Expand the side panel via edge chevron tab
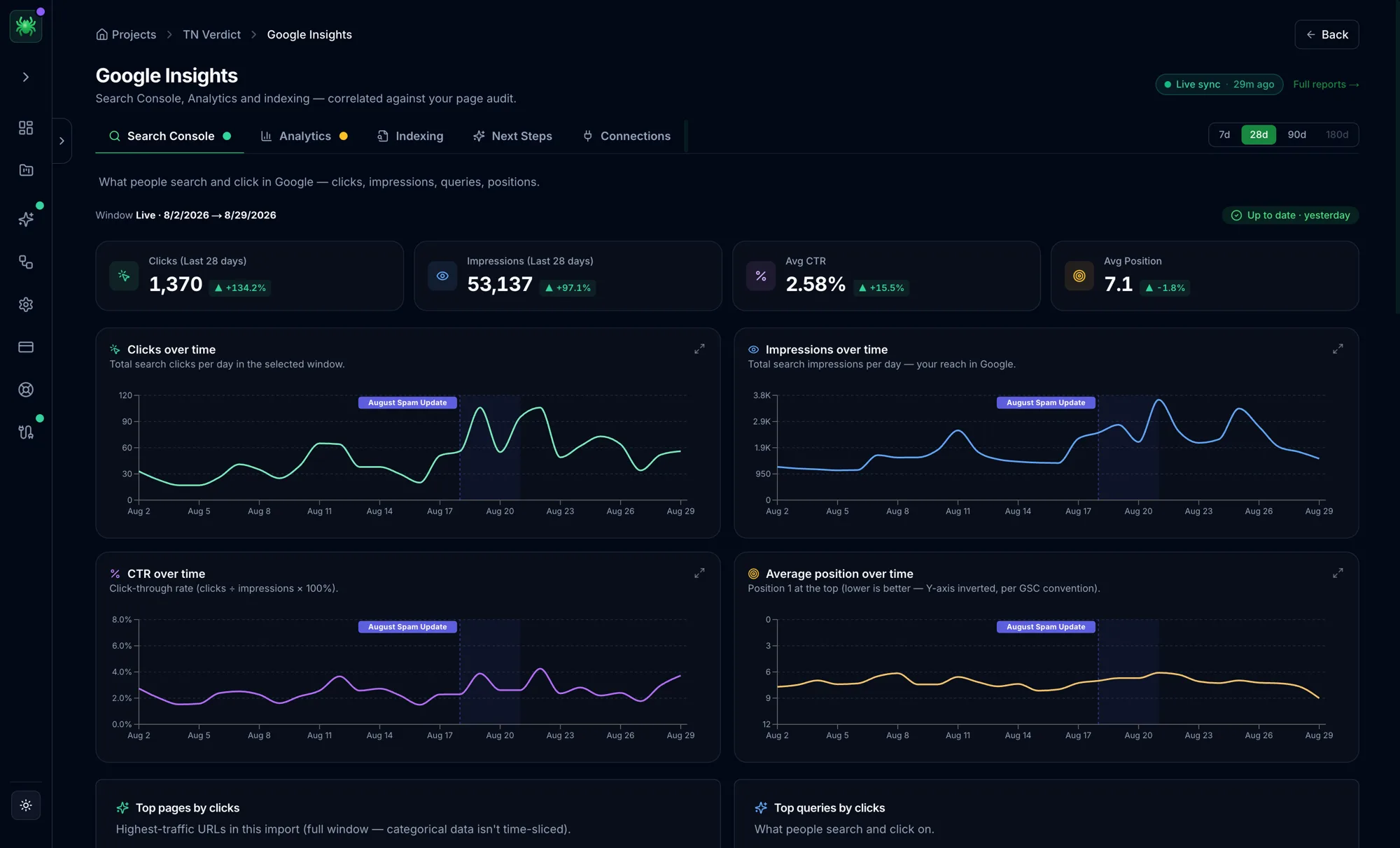1400x848 pixels. (62, 141)
